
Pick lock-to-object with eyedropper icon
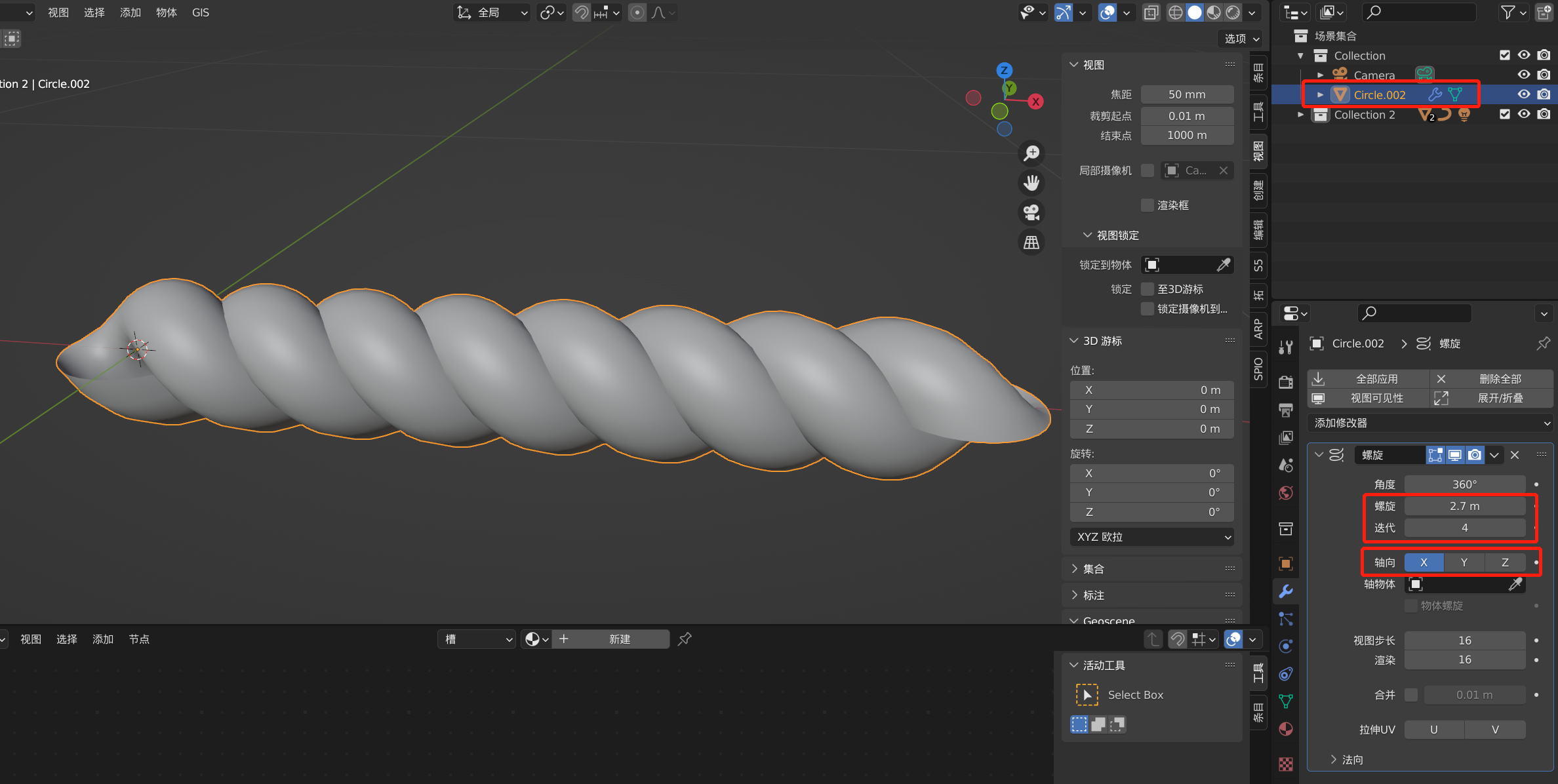tap(1223, 265)
